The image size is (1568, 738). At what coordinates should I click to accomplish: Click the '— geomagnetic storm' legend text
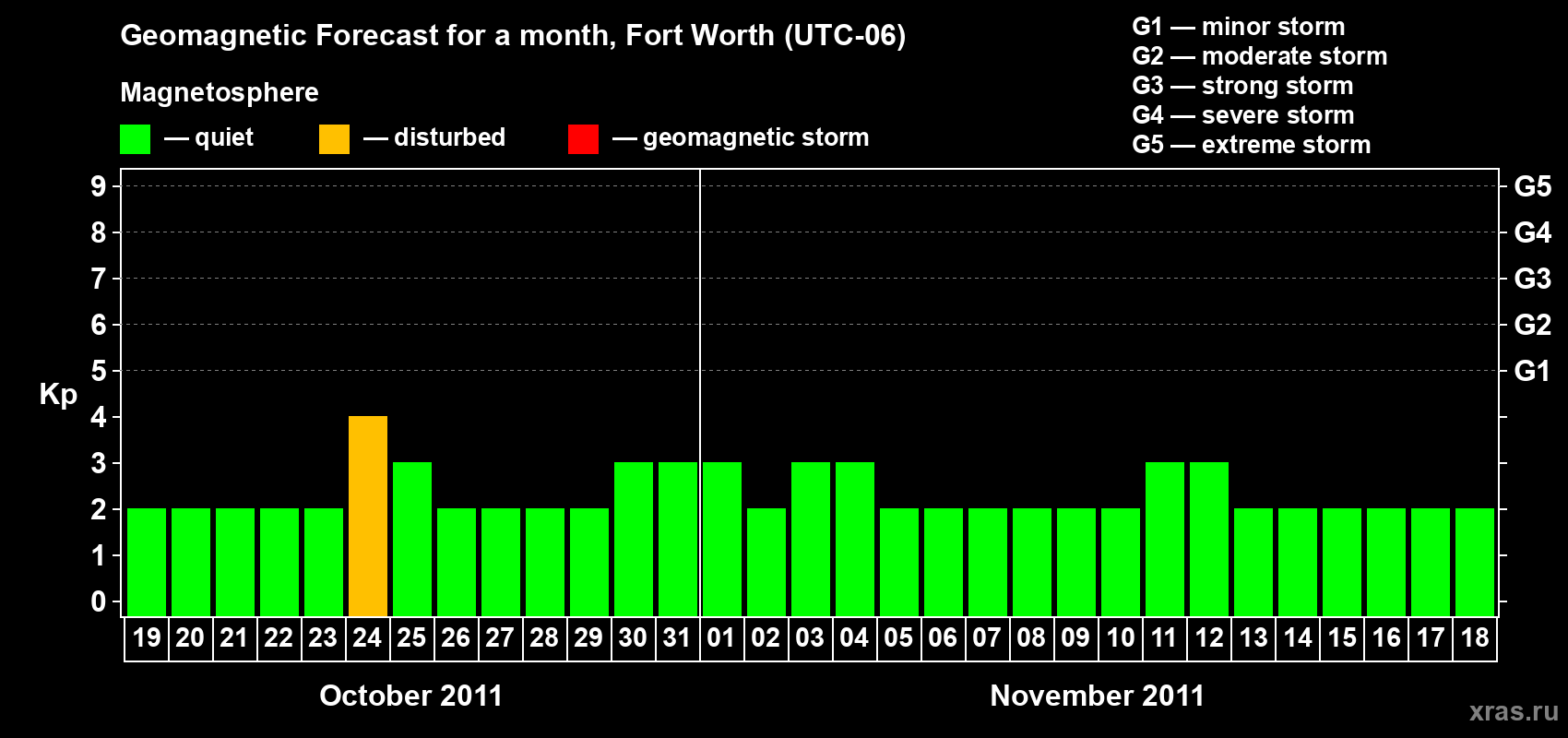pos(741,137)
